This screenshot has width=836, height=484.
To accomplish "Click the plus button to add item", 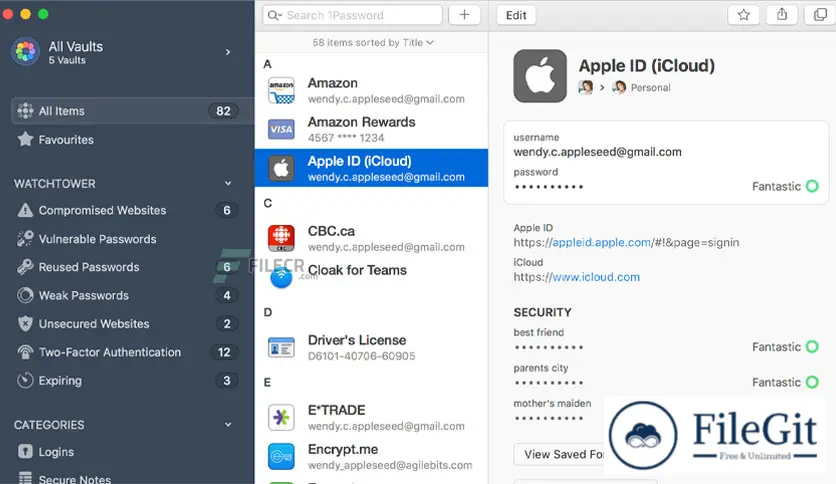I will [x=464, y=15].
